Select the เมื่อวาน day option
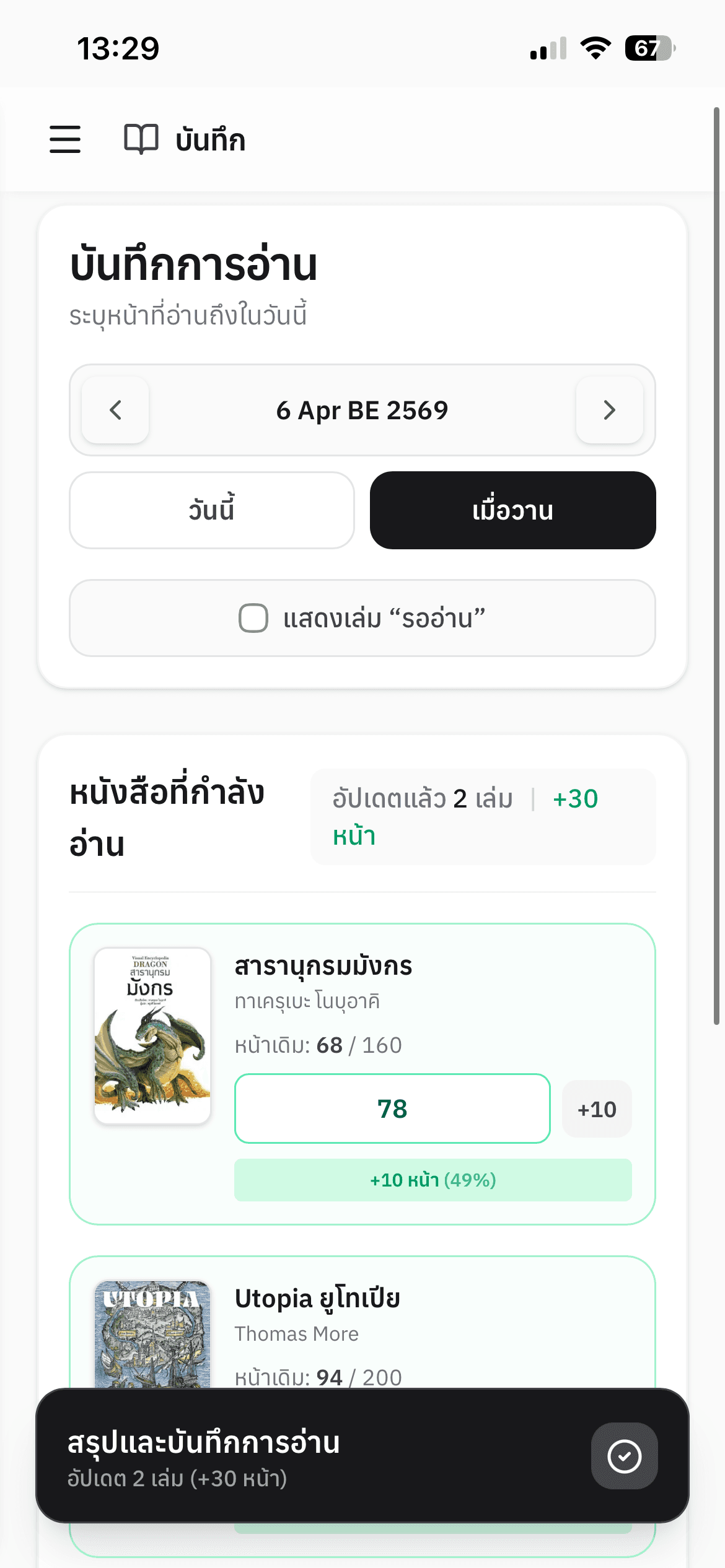The width and height of the screenshot is (725, 1568). click(512, 510)
